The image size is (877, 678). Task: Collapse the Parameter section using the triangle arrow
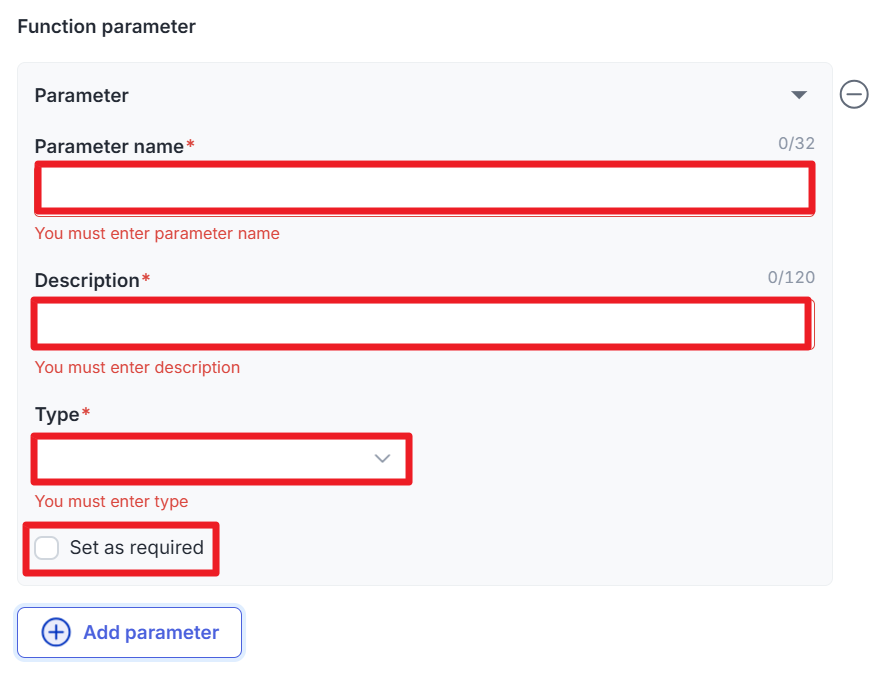[x=798, y=95]
